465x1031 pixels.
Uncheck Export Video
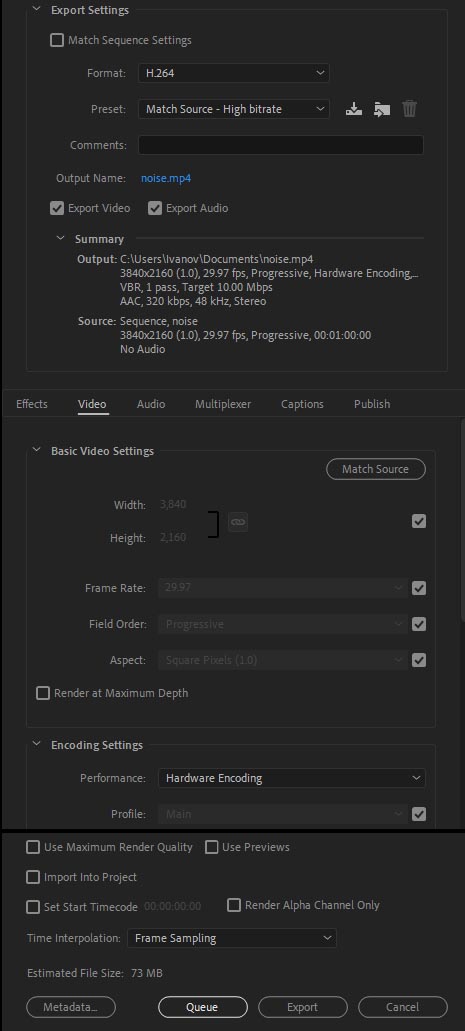click(57, 208)
